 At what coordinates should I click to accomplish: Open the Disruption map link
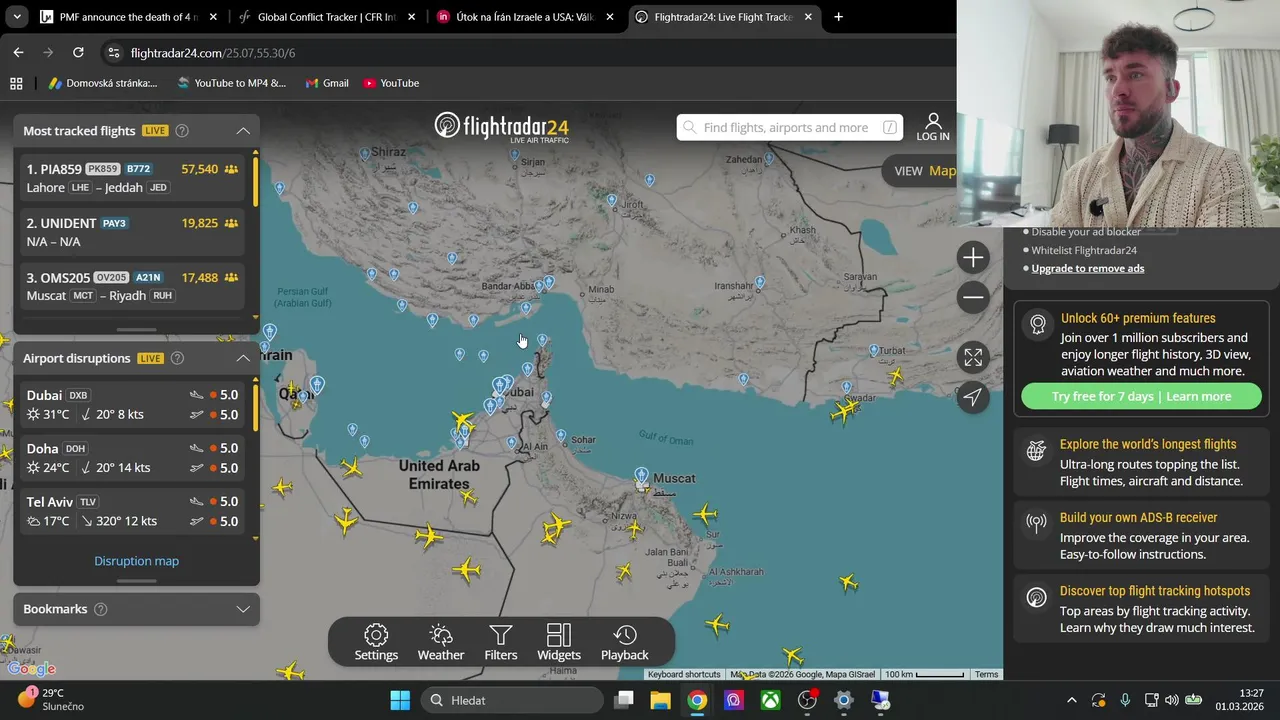pos(136,561)
